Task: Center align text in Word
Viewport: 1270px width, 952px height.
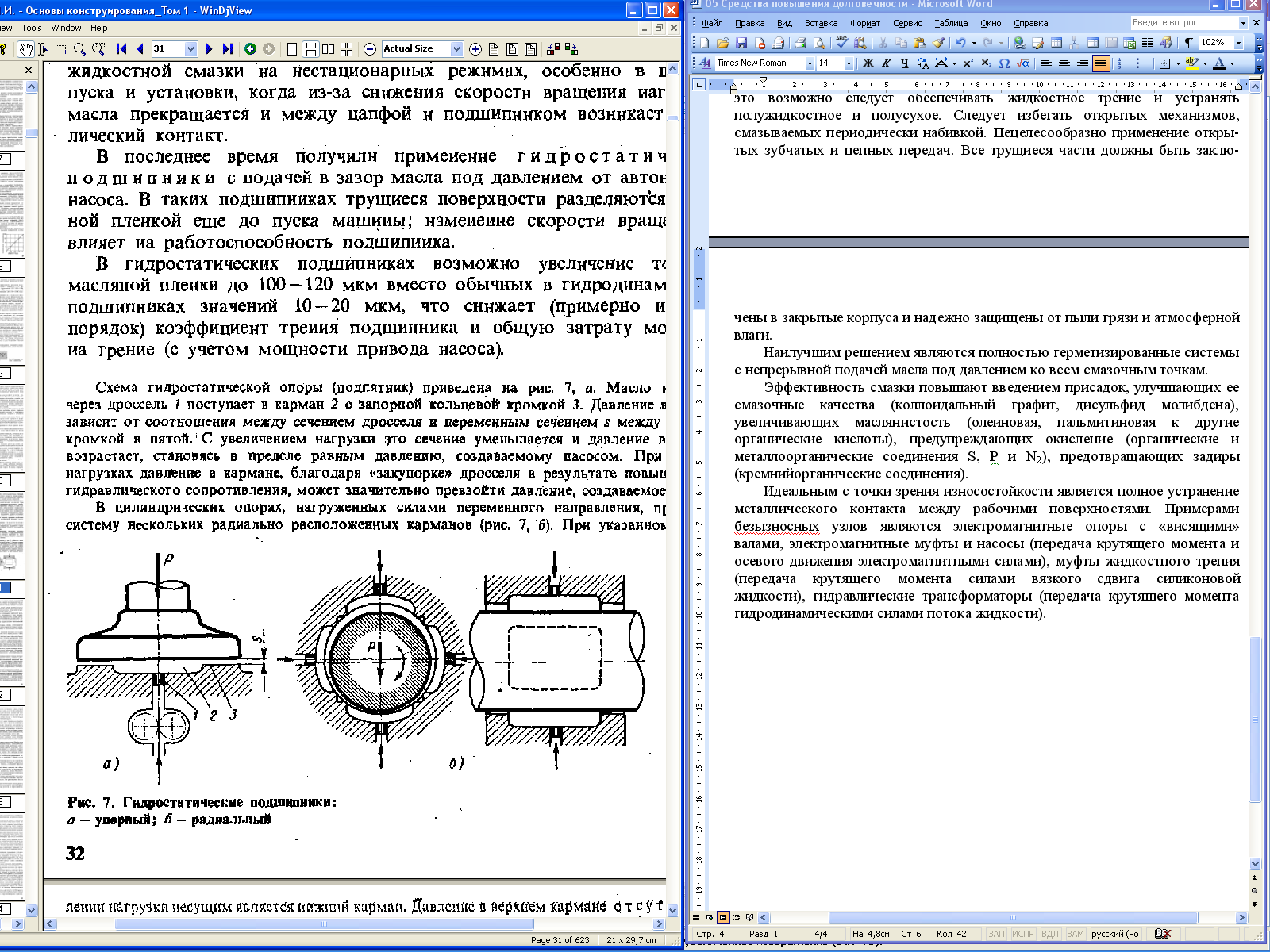Action: coord(1064,63)
